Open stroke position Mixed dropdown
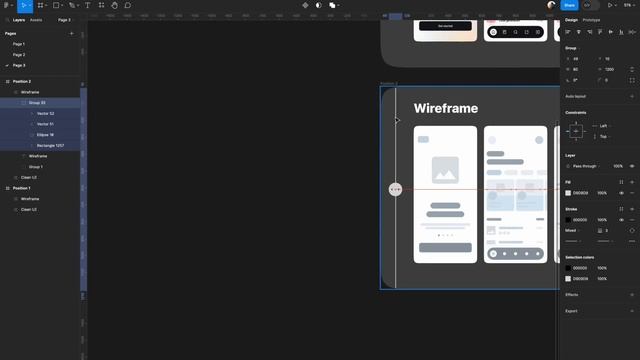The image size is (640, 360). click(x=573, y=231)
